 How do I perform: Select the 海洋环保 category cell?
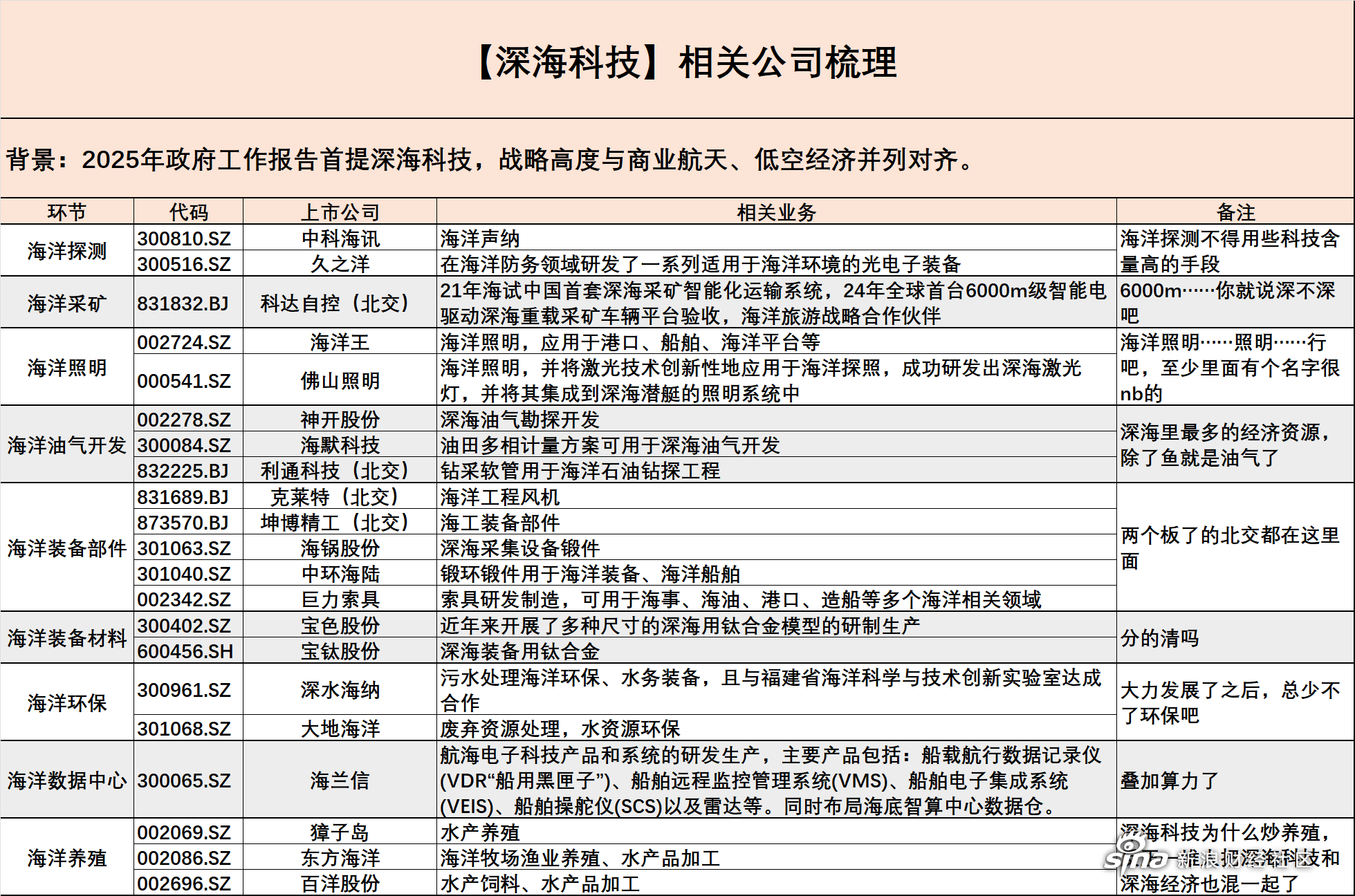[67, 702]
